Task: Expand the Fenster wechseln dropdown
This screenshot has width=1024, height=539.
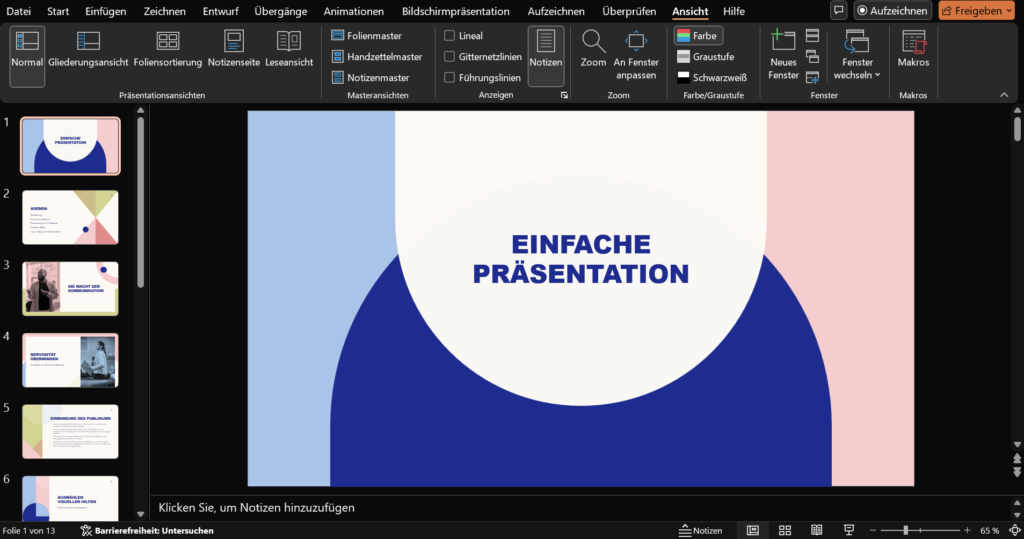Action: coord(857,55)
